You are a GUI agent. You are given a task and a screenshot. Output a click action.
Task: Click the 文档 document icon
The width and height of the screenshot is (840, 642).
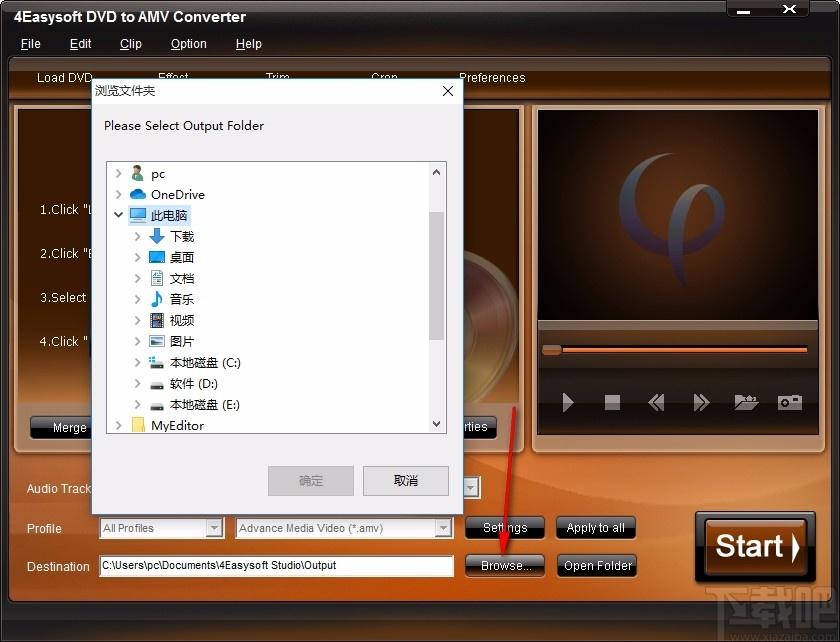click(157, 278)
